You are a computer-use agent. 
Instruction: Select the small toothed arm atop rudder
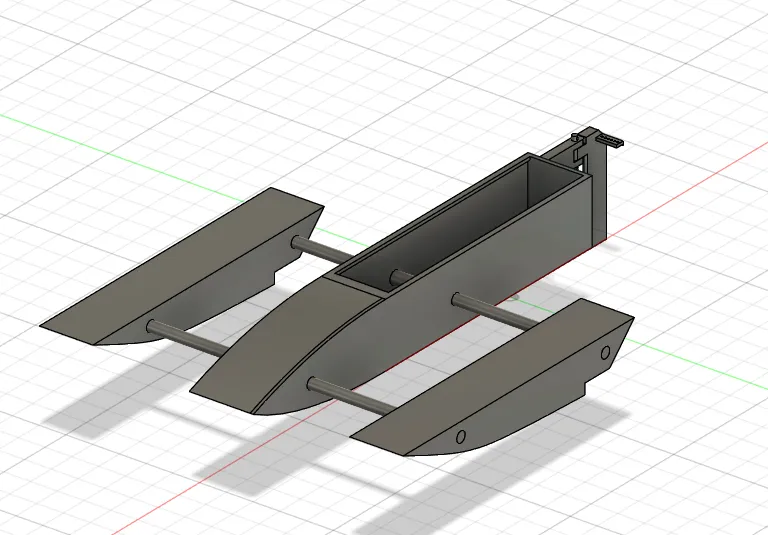coord(610,141)
